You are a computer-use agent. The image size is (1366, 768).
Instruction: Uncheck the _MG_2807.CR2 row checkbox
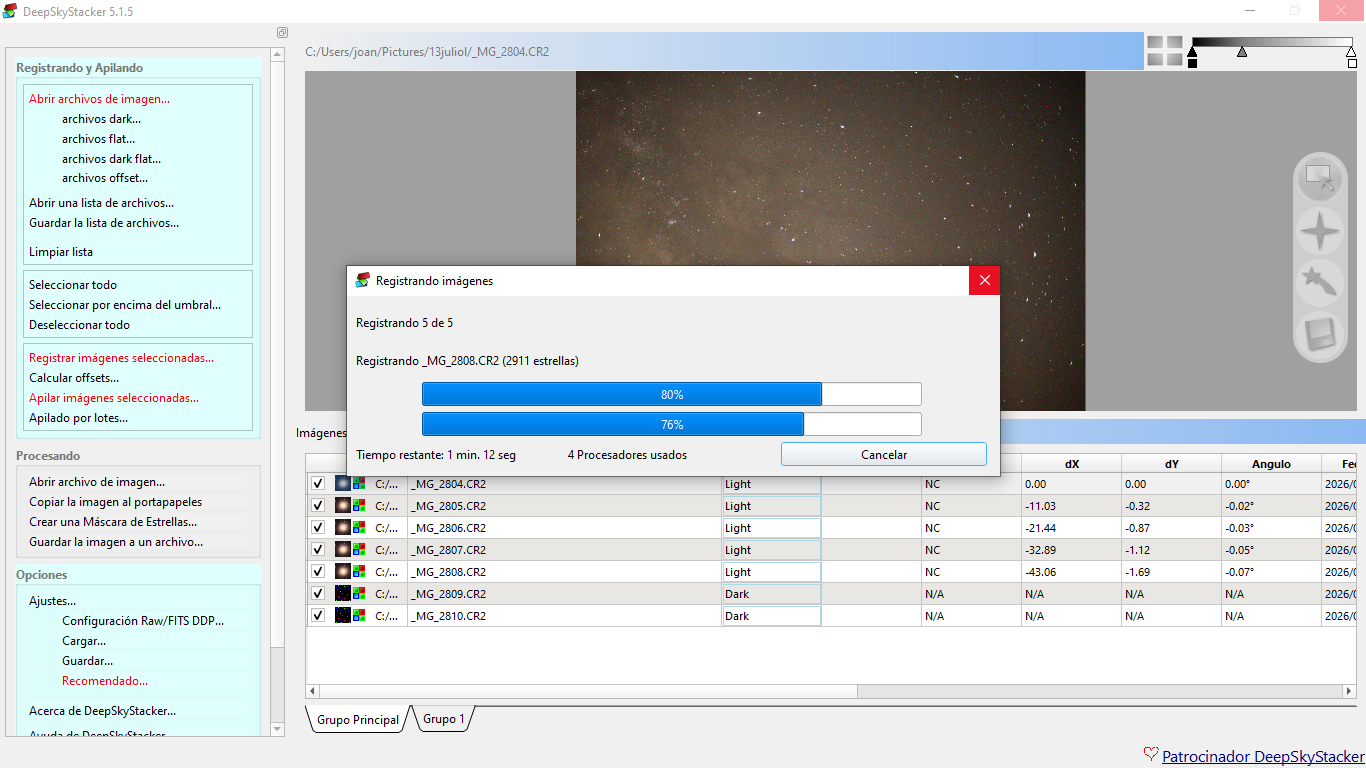tap(318, 550)
